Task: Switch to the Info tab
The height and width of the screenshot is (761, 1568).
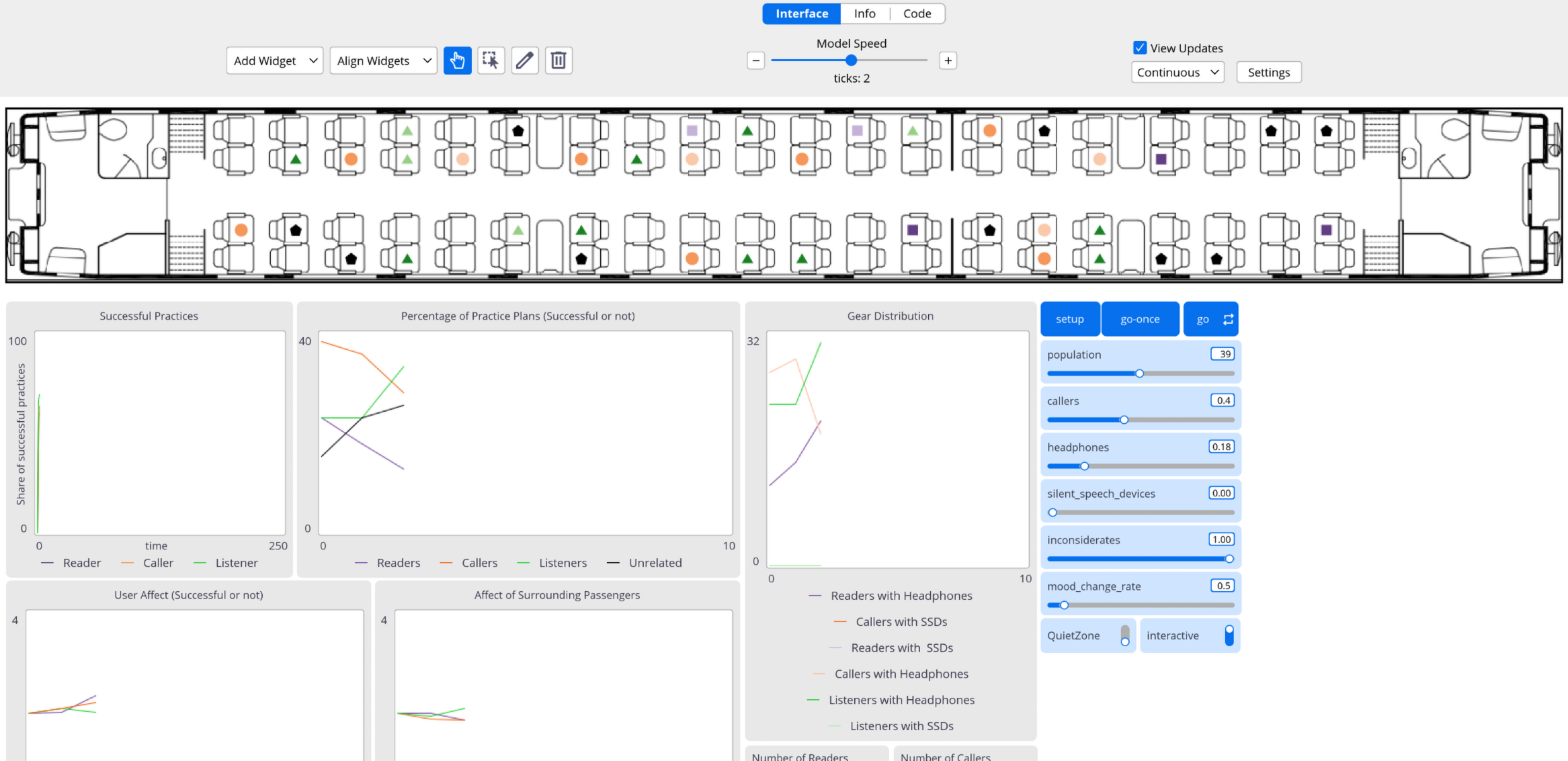Action: click(x=864, y=13)
